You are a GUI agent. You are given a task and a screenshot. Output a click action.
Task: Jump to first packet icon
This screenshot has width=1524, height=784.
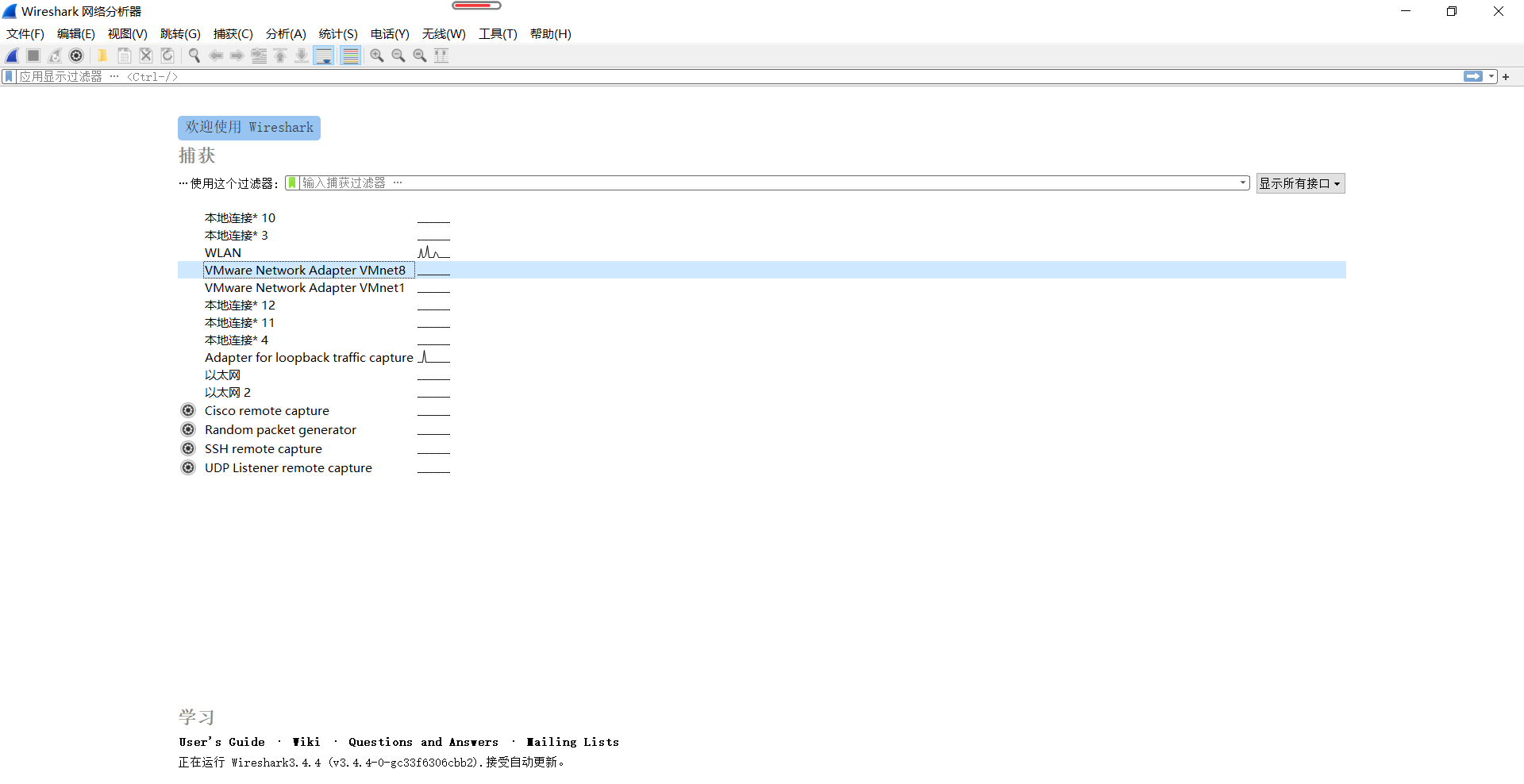tap(280, 56)
